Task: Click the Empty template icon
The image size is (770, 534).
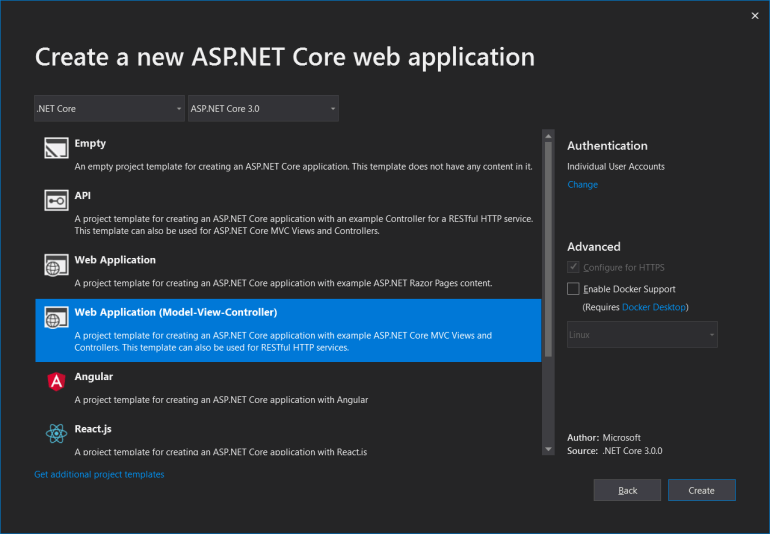Action: [56, 148]
